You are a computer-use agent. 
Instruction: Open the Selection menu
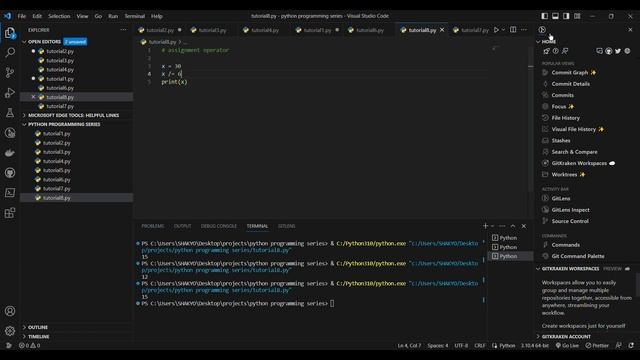pyautogui.click(x=59, y=16)
